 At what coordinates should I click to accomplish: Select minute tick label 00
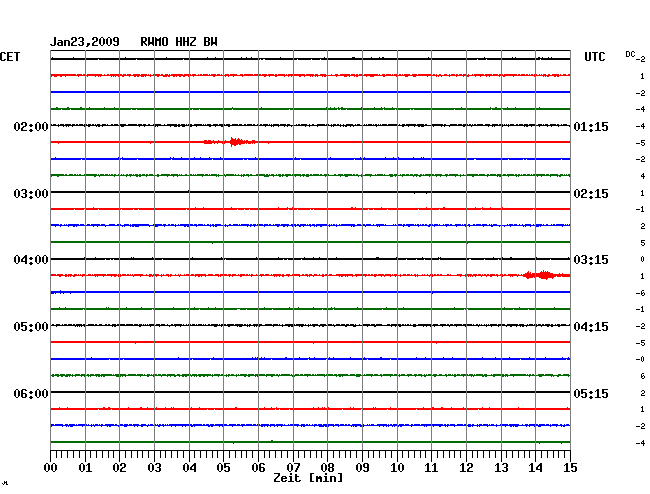tap(51, 468)
